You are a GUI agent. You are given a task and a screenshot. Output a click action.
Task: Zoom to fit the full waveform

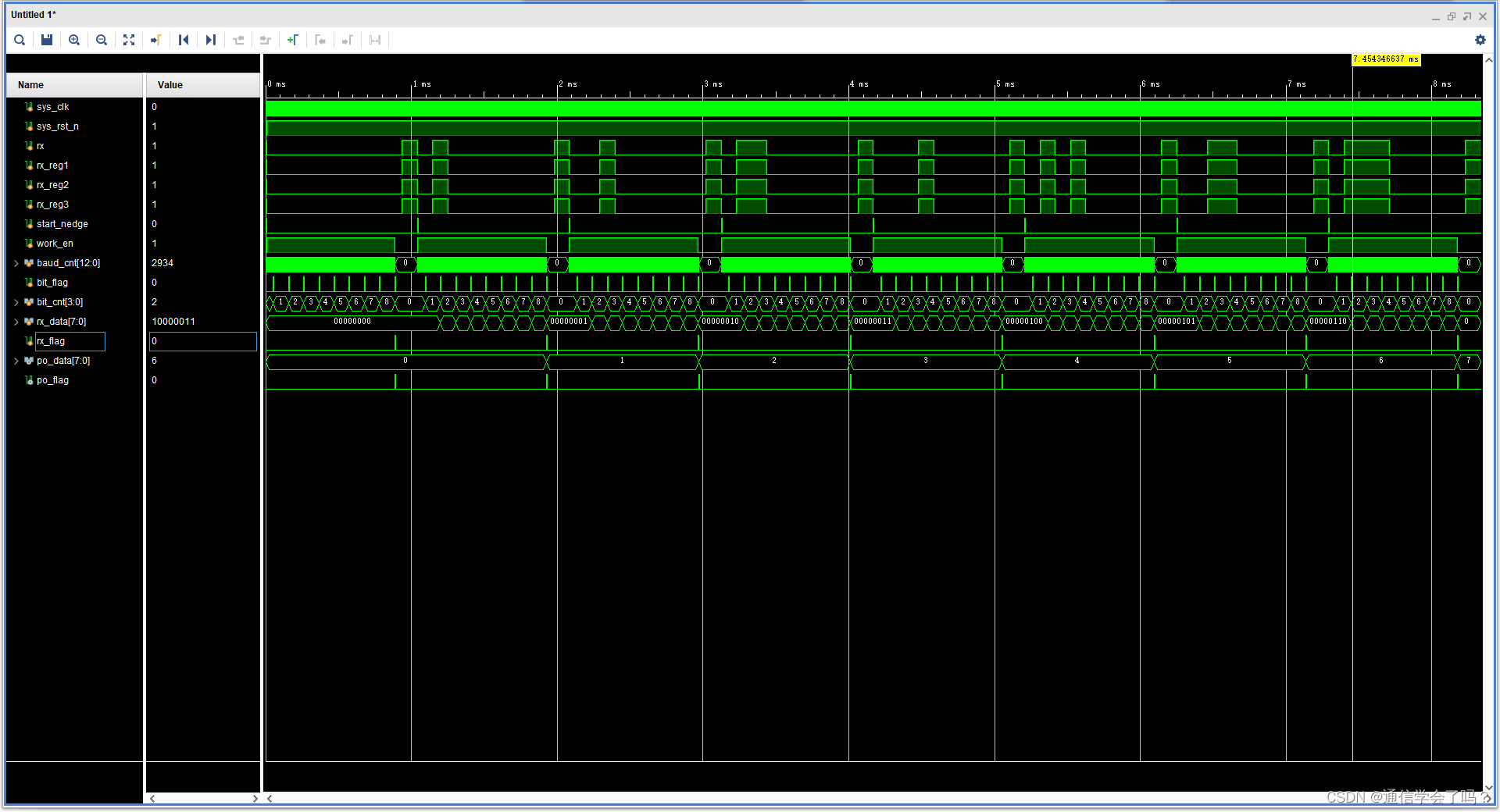pyautogui.click(x=129, y=40)
